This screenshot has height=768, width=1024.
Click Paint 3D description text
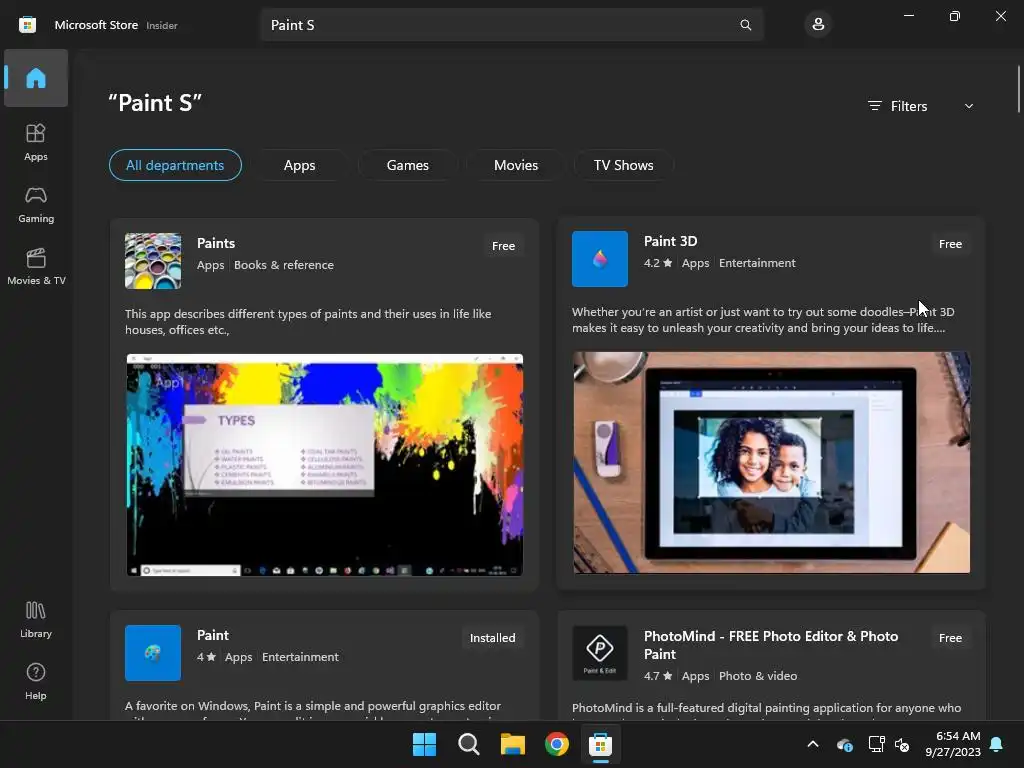coord(763,320)
